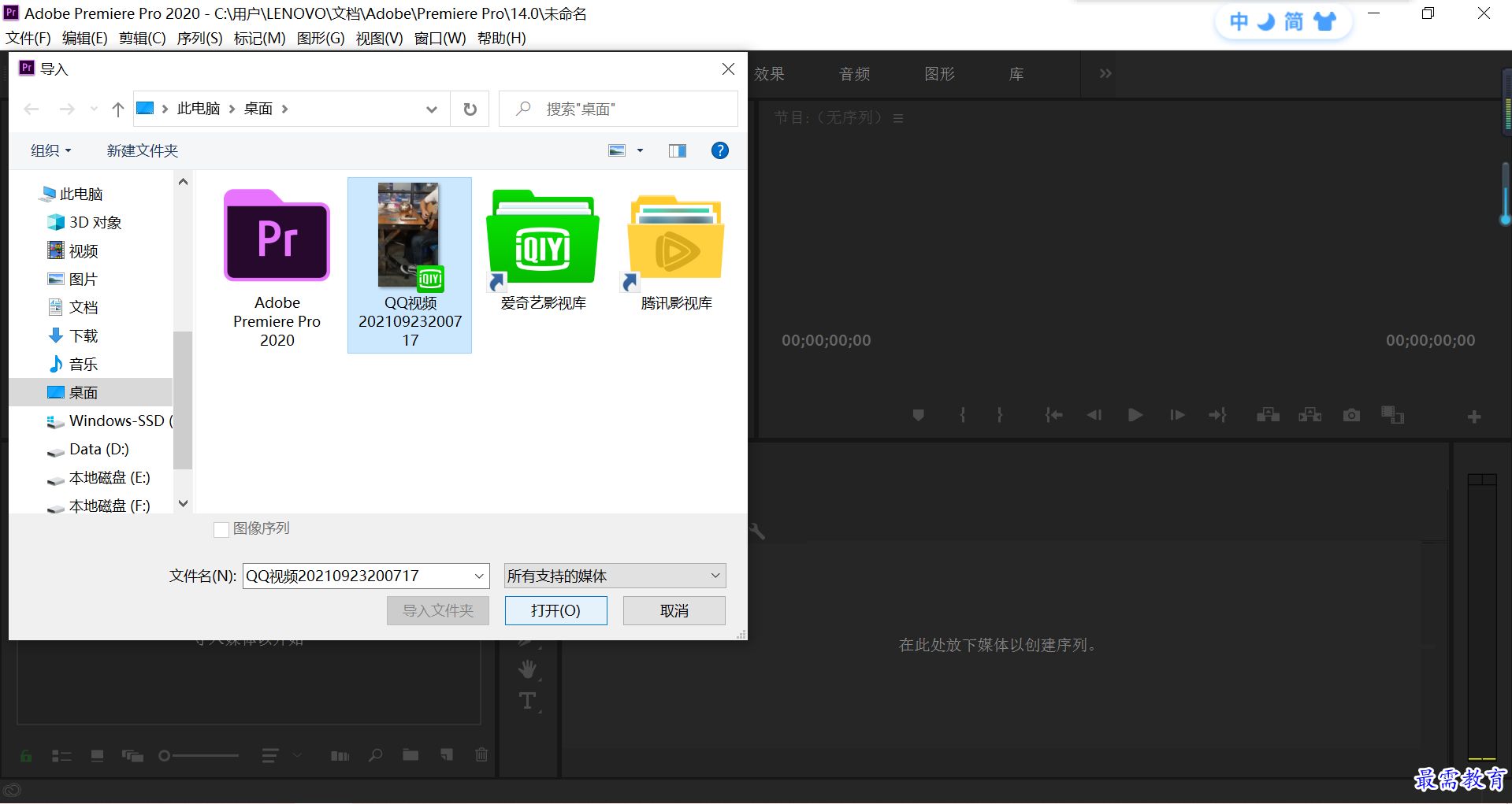1512x804 pixels.
Task: Expand the 桌面 breadcrumb chevron
Action: pos(284,109)
